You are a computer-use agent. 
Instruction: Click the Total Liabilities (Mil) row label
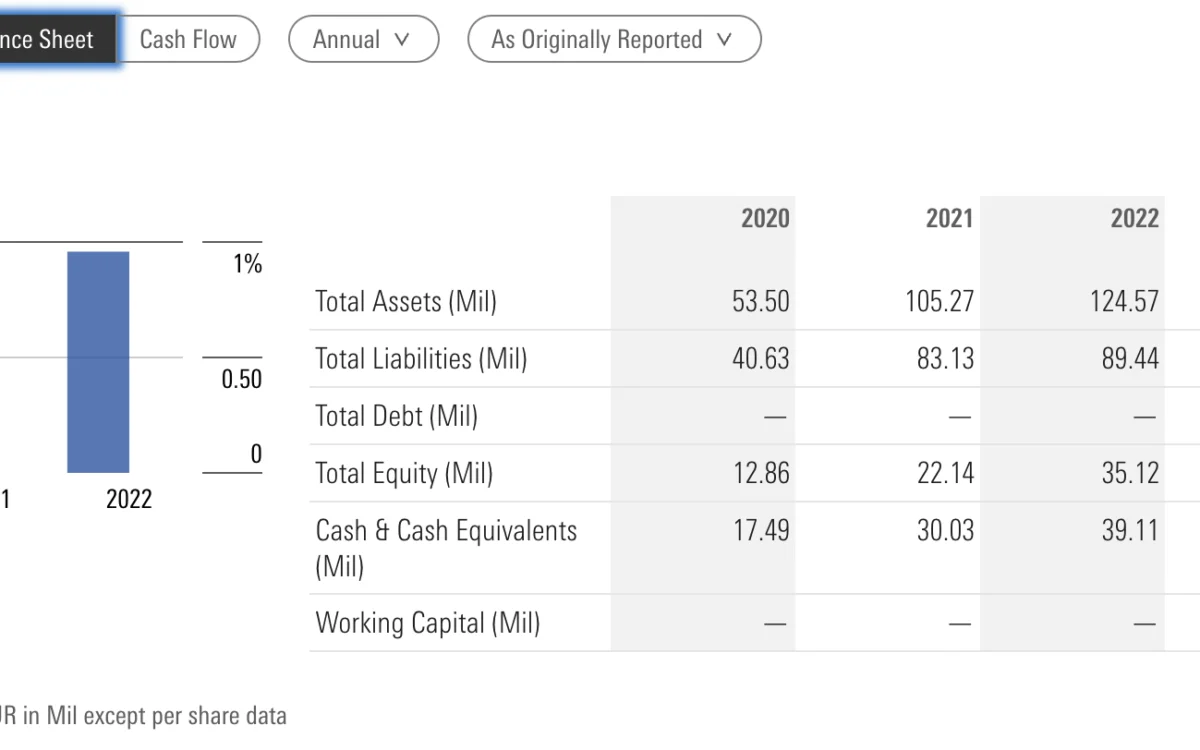click(420, 359)
